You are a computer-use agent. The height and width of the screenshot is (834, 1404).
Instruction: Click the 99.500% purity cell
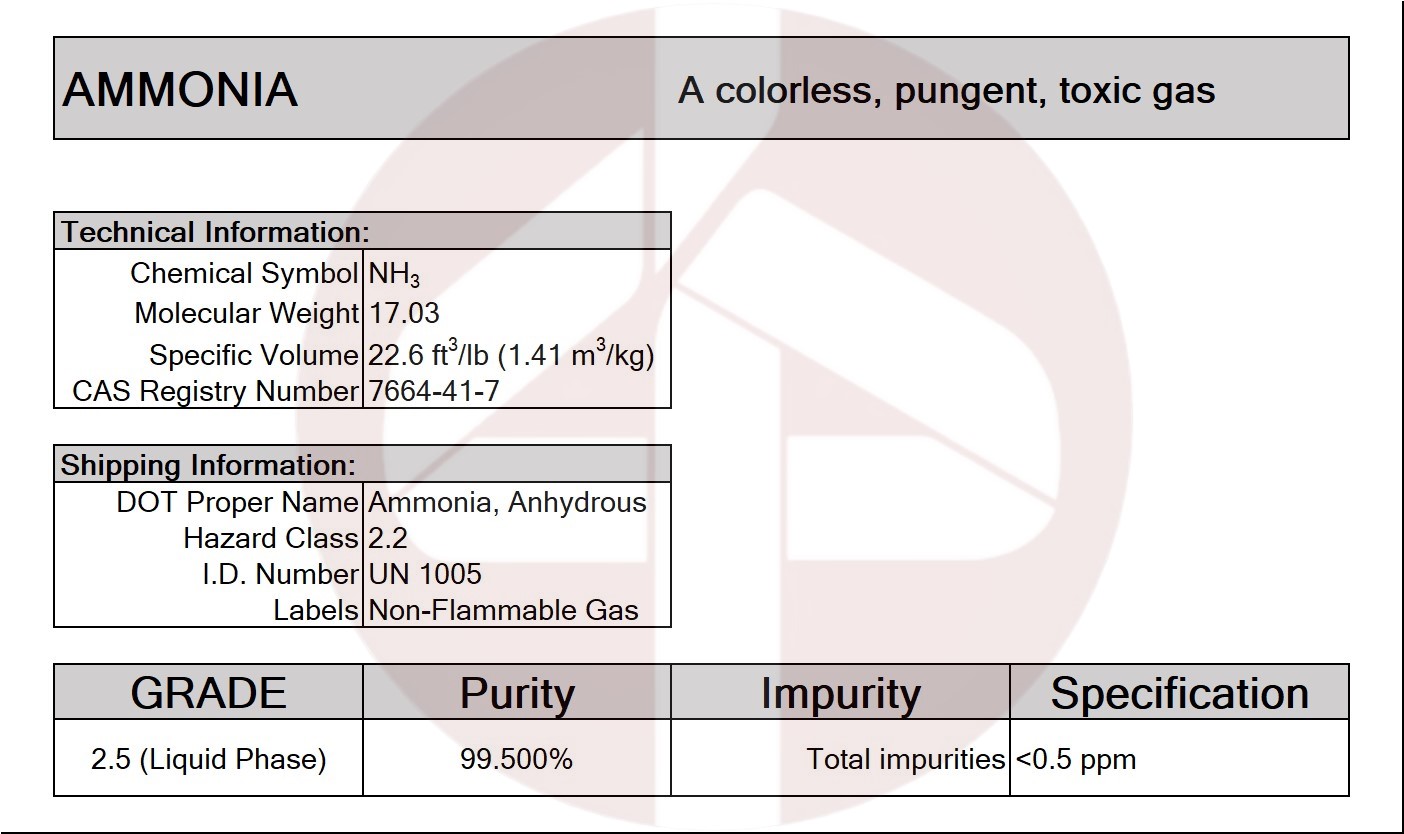click(517, 759)
